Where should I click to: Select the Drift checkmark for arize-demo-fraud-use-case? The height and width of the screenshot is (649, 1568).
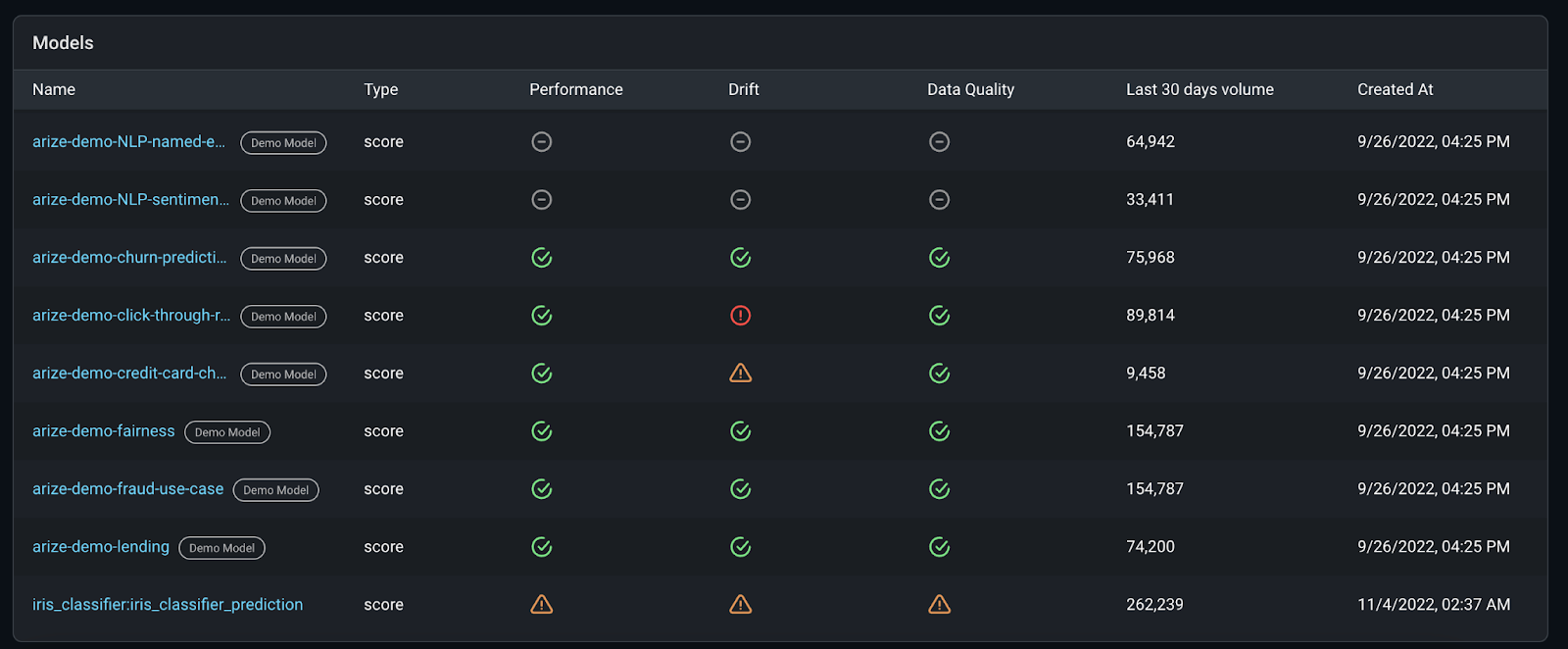point(741,489)
